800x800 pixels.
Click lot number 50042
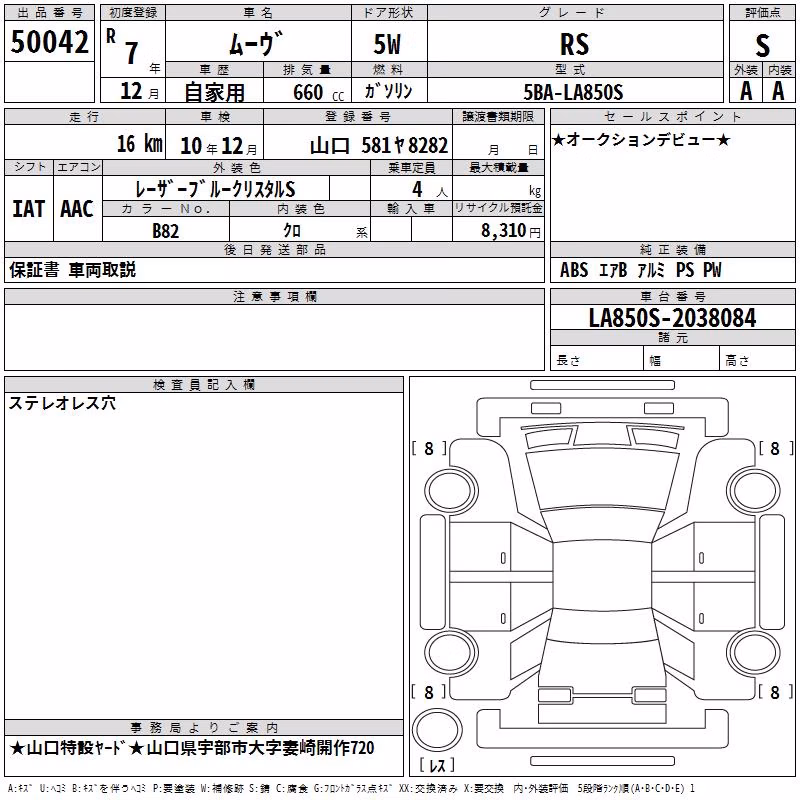[49, 42]
